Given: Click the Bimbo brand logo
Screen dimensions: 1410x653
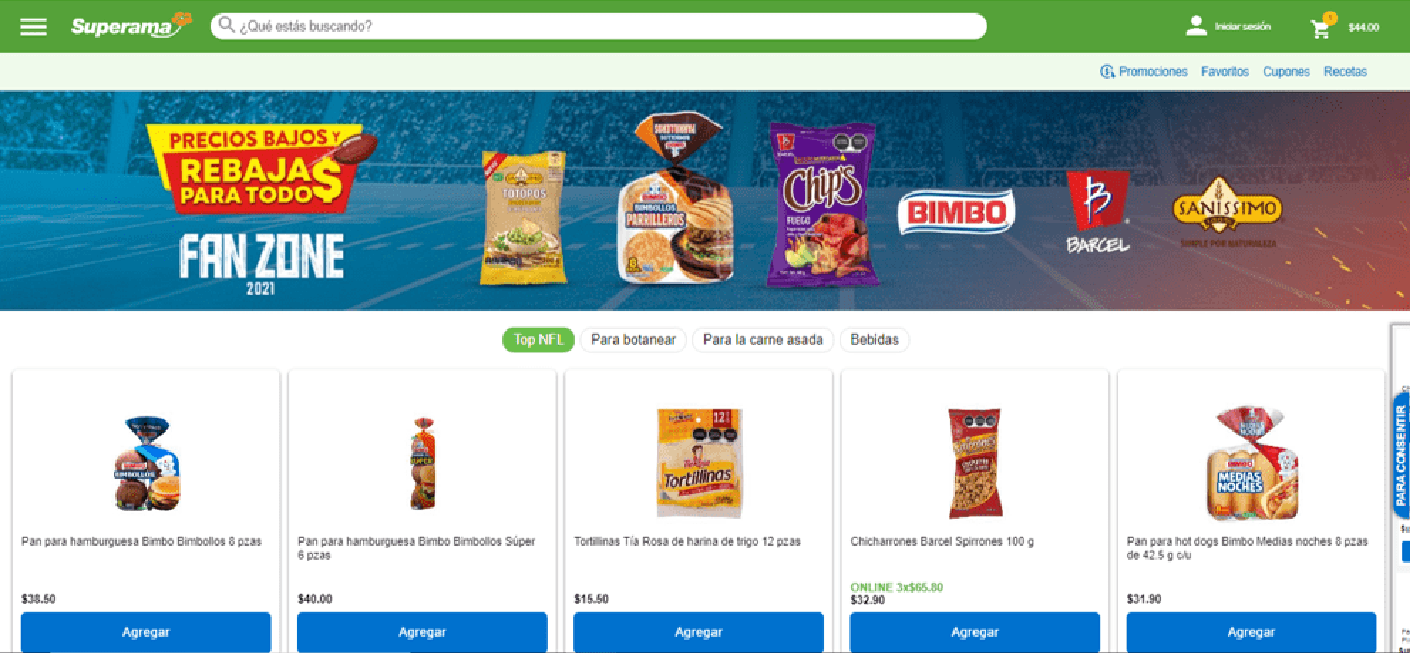Looking at the screenshot, I should click(956, 212).
